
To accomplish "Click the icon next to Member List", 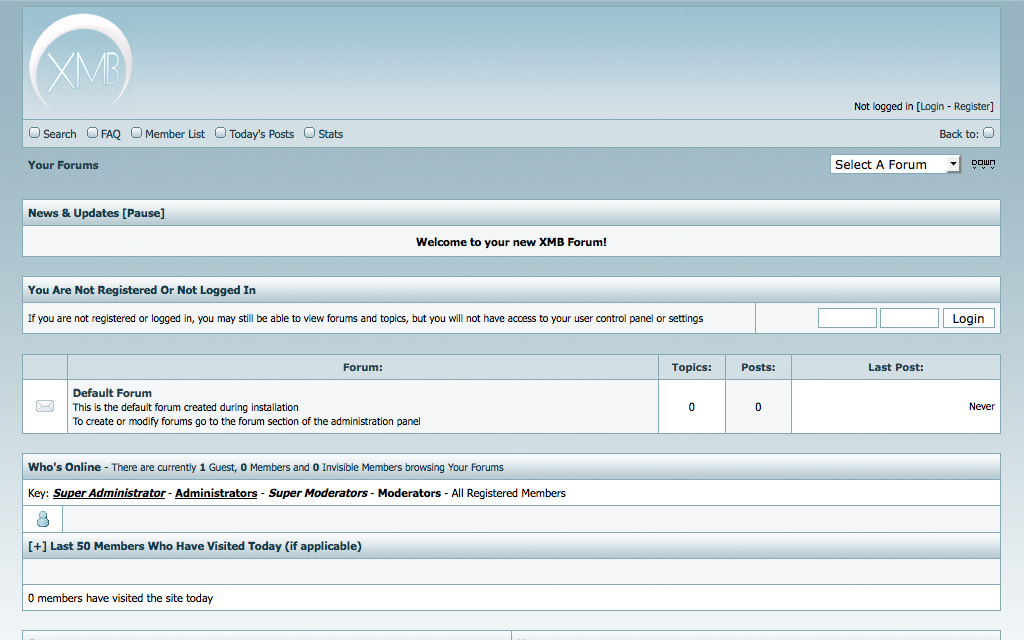I will 137,133.
